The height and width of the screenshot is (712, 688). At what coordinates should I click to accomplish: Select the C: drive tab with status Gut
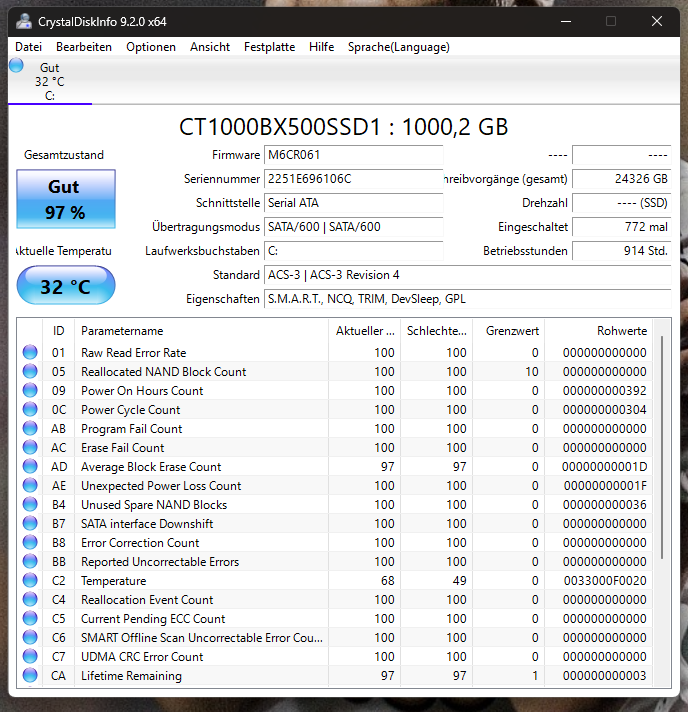pyautogui.click(x=49, y=80)
